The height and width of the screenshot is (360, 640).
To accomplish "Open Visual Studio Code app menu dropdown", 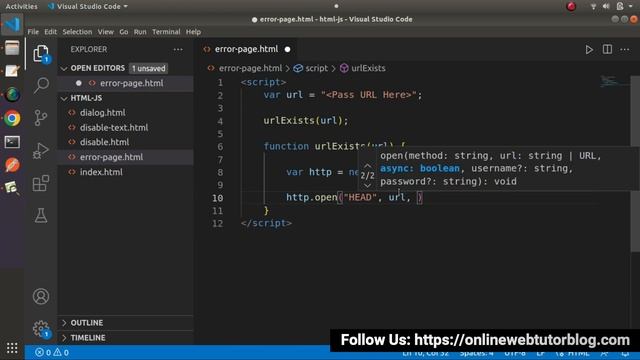I will (88, 6).
